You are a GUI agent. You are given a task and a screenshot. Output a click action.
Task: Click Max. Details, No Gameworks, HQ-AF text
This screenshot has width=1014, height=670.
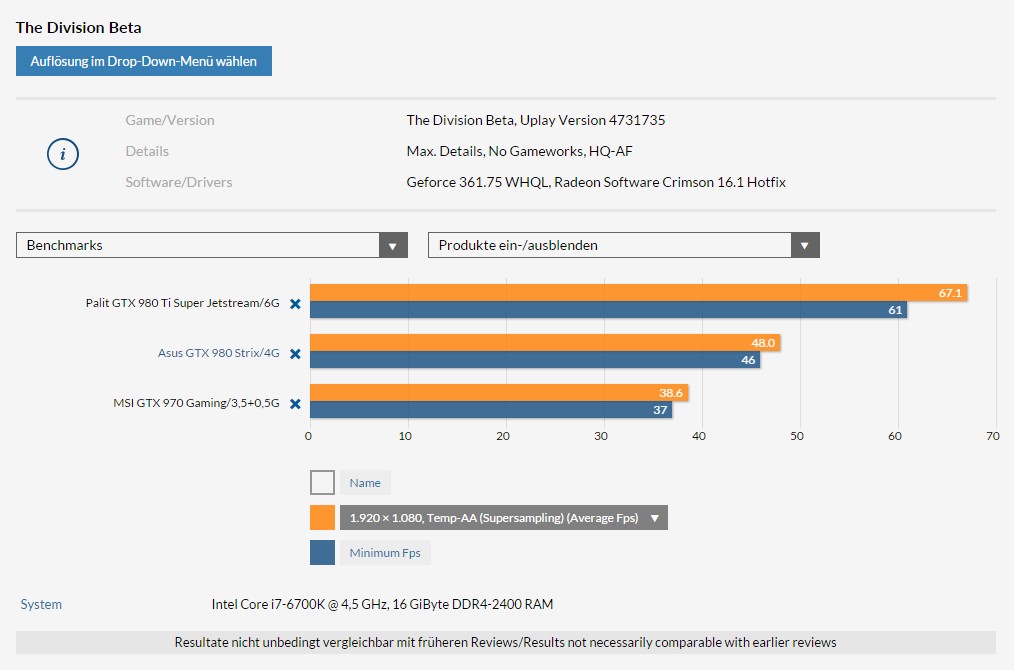(x=519, y=151)
